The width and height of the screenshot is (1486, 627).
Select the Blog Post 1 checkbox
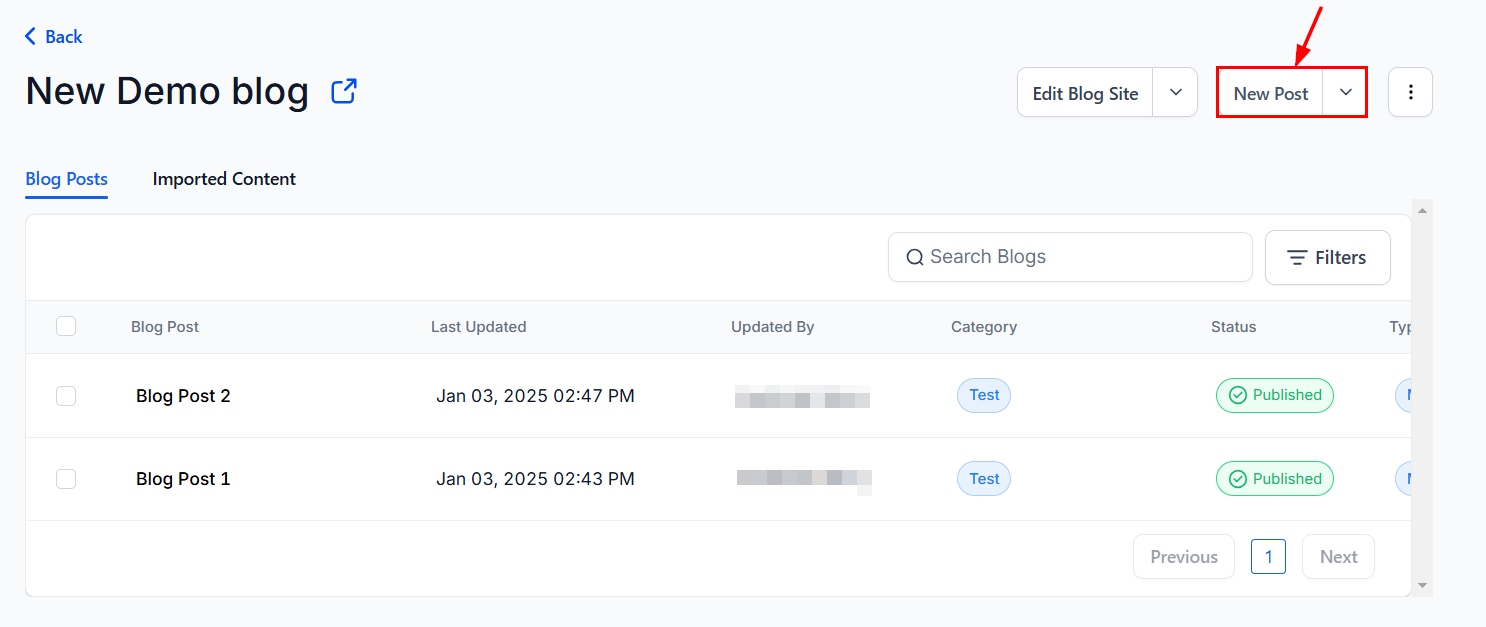[66, 479]
